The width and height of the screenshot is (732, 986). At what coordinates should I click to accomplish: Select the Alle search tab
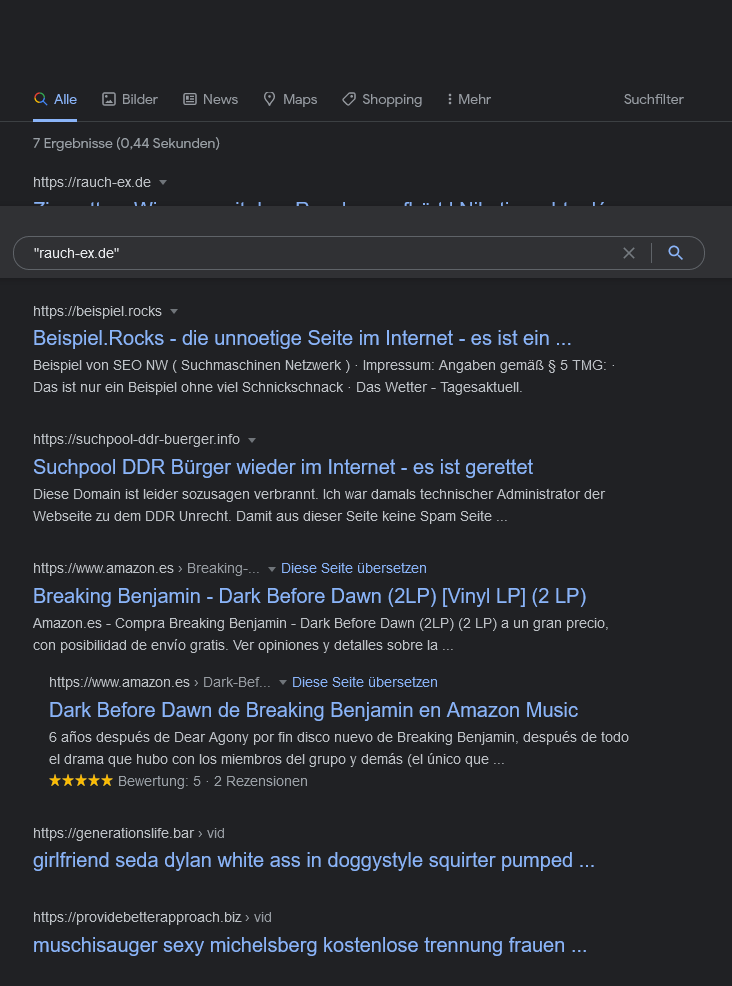click(x=55, y=99)
